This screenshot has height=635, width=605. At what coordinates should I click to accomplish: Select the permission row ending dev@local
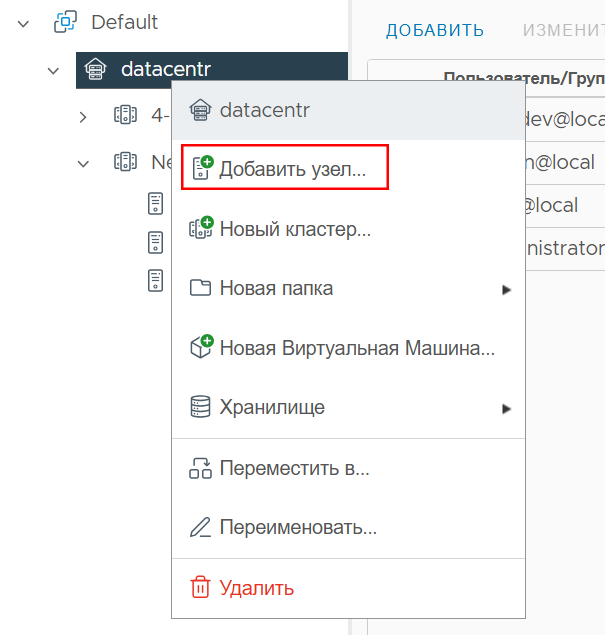tap(565, 119)
